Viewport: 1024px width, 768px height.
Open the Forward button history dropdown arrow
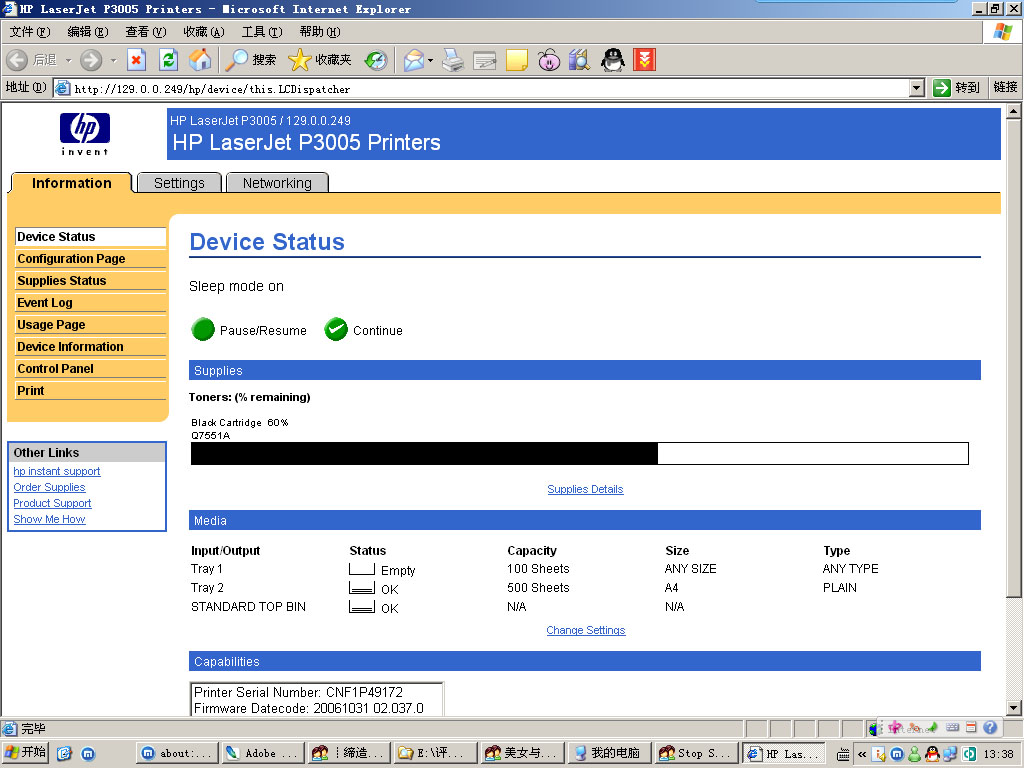pyautogui.click(x=113, y=60)
